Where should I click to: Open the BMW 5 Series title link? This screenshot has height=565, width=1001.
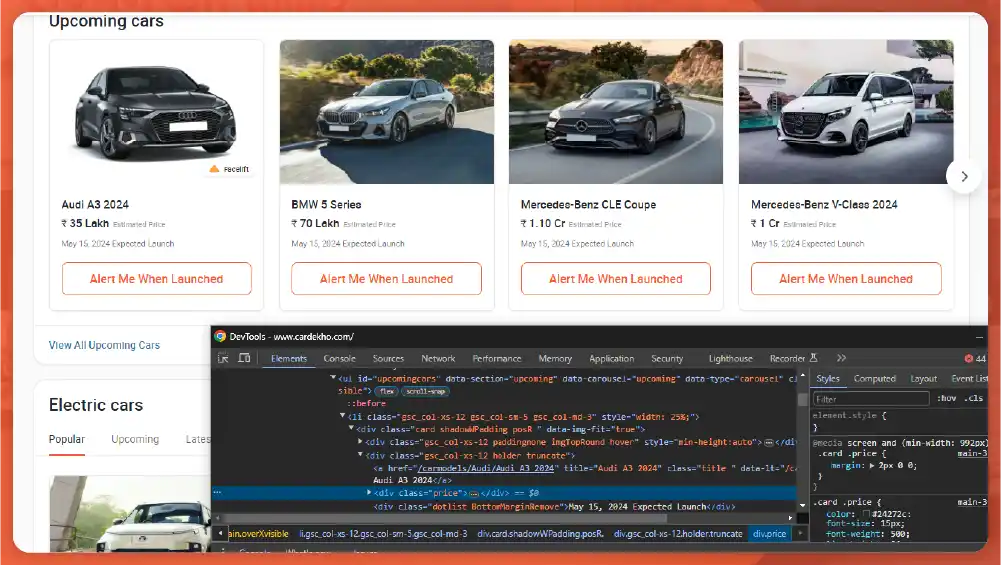tap(326, 205)
